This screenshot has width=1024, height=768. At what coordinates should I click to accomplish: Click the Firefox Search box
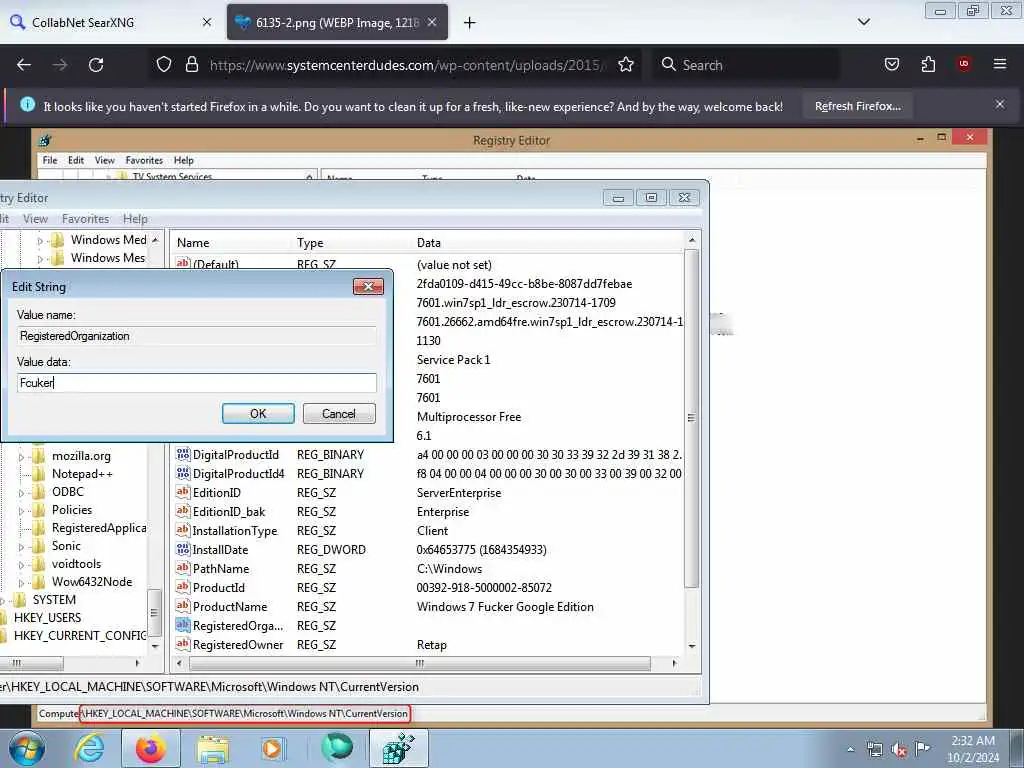point(746,65)
